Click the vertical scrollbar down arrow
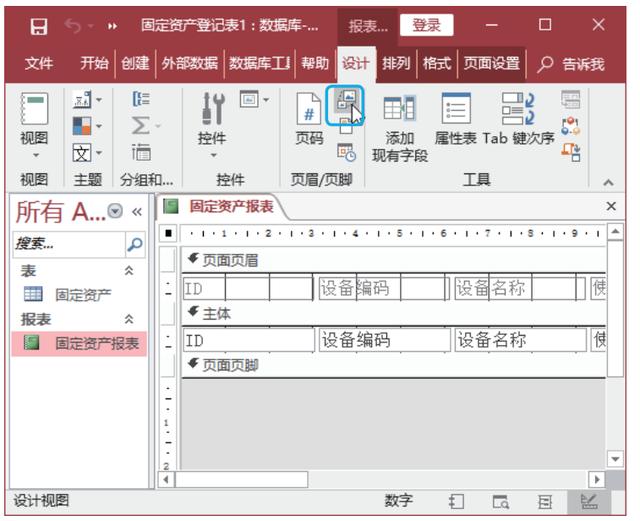 click(x=615, y=459)
